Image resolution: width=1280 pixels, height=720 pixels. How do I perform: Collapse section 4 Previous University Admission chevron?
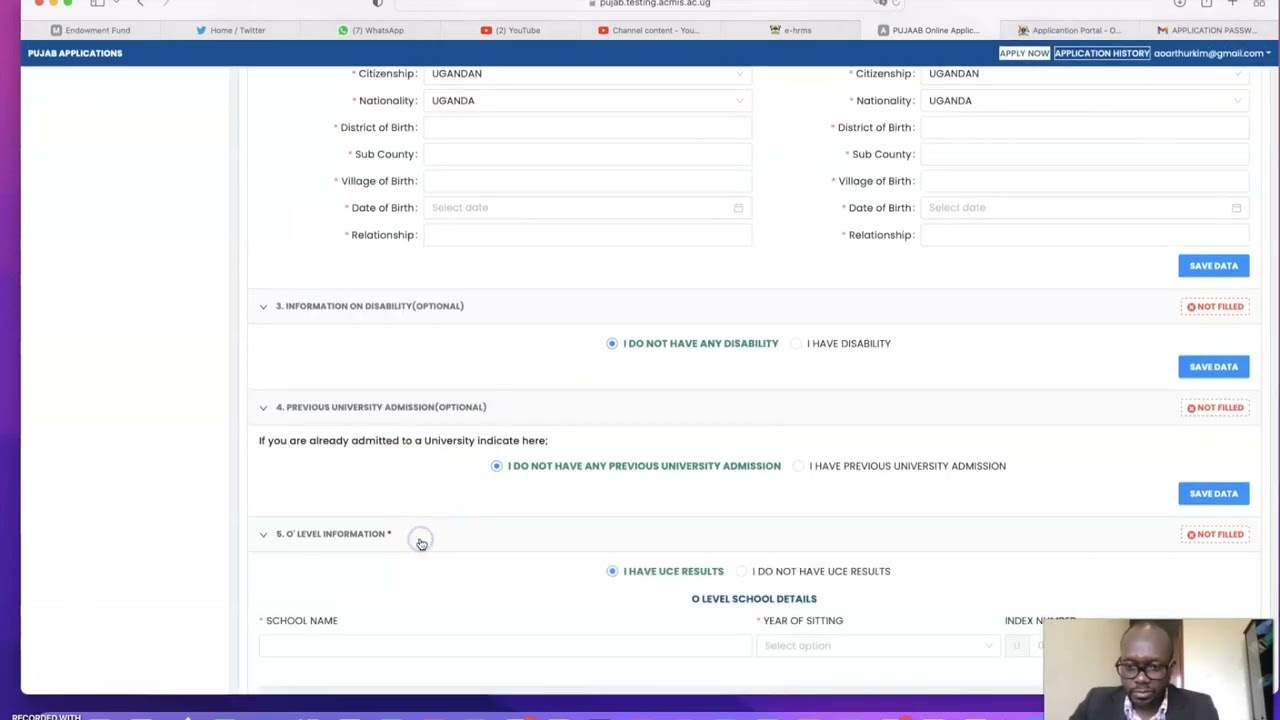263,408
